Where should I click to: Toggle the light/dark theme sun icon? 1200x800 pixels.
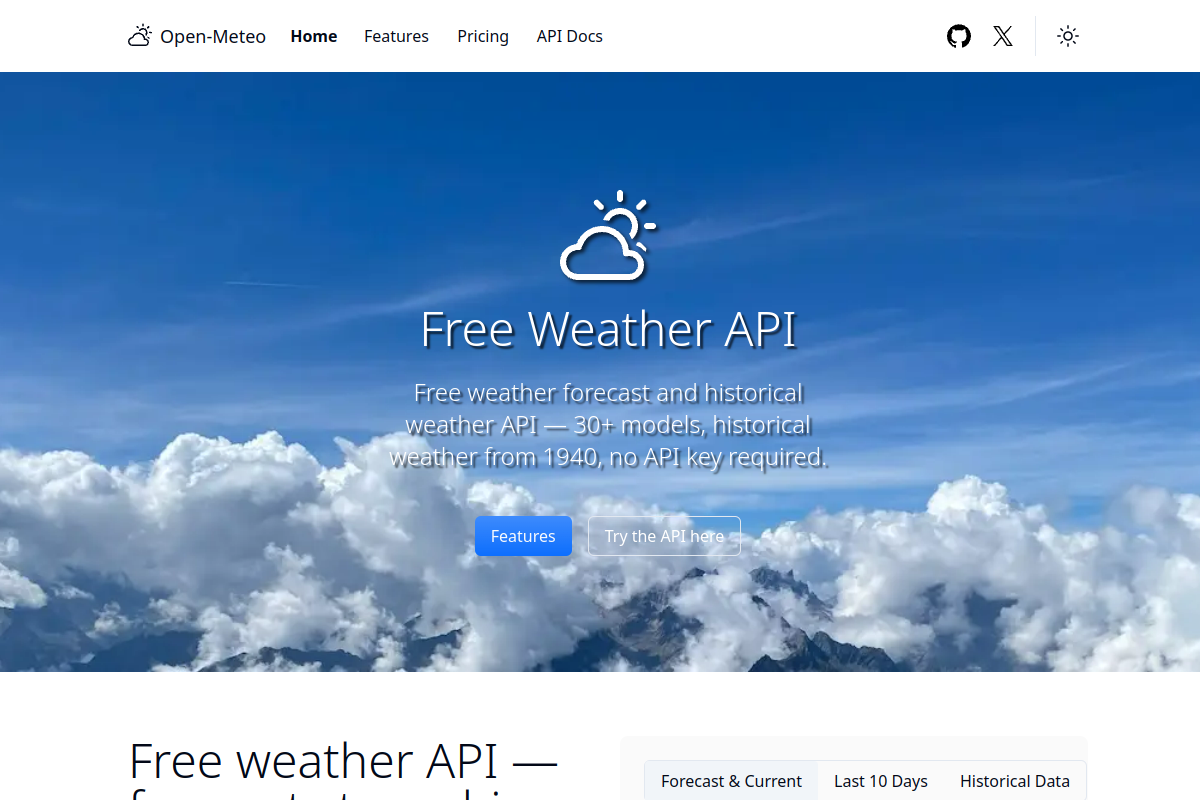[1068, 36]
